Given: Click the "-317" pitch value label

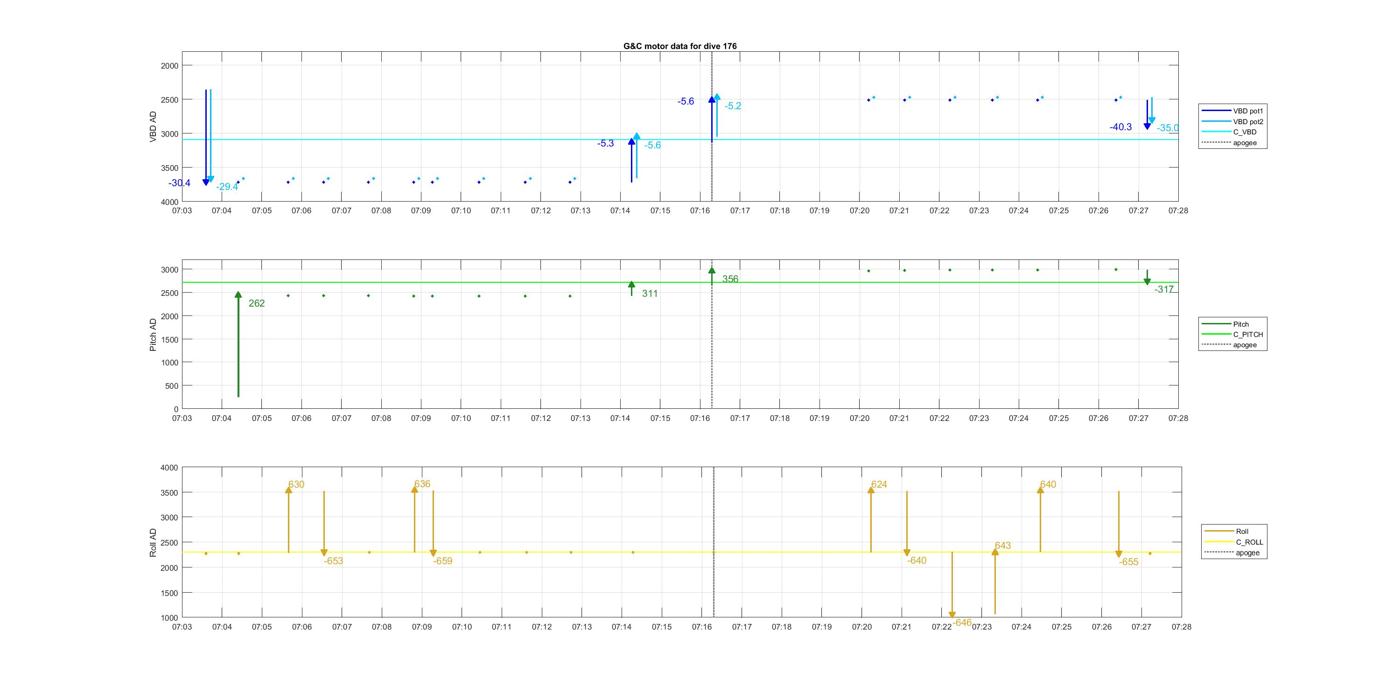Looking at the screenshot, I should coord(1164,289).
